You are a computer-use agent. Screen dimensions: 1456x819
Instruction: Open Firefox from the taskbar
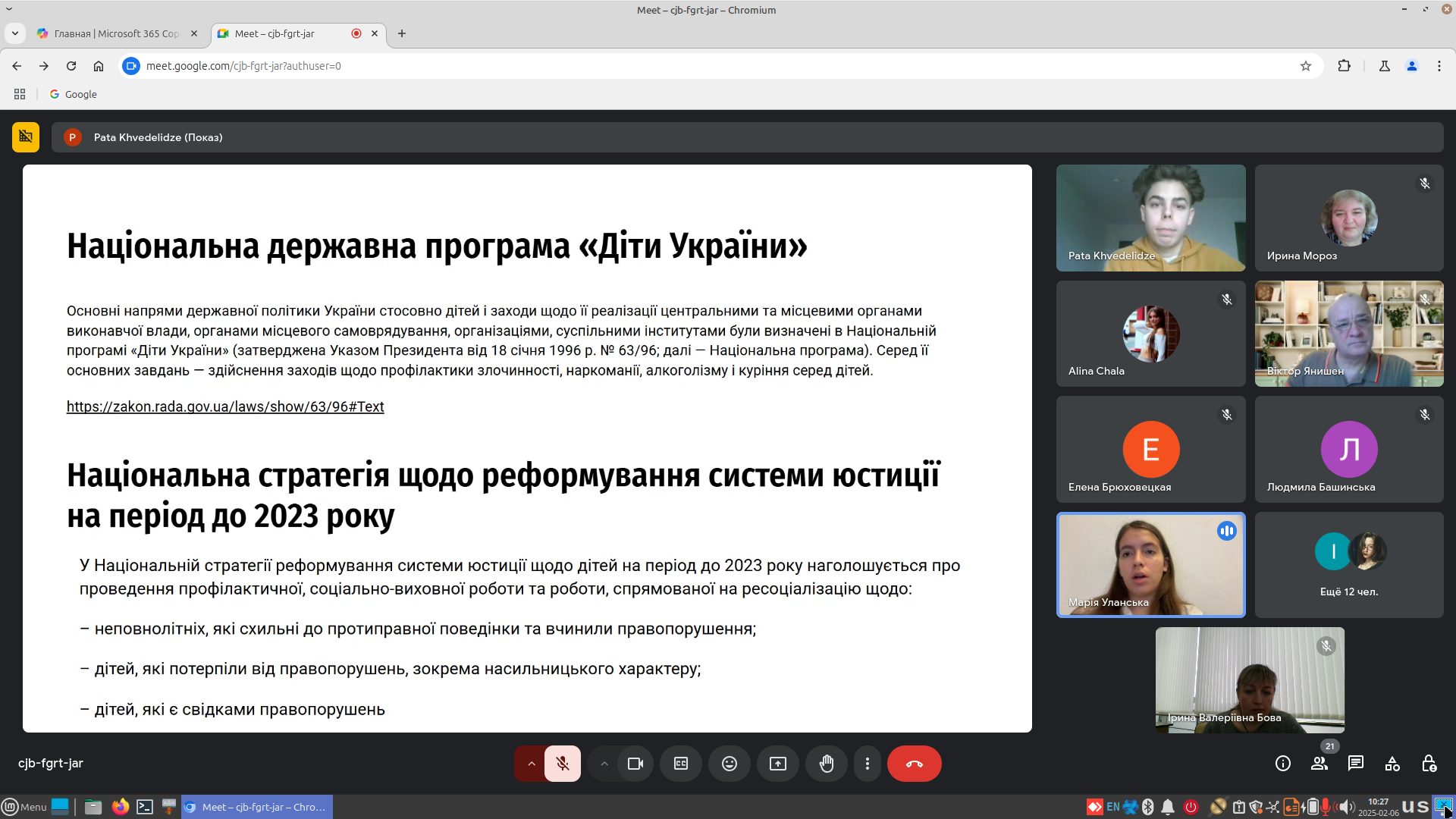click(120, 807)
